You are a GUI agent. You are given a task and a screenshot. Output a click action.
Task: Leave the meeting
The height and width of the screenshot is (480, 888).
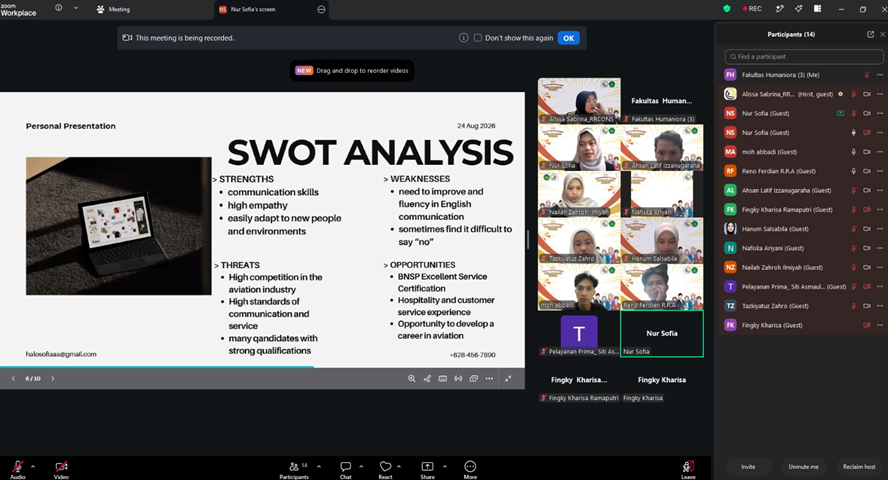point(688,469)
